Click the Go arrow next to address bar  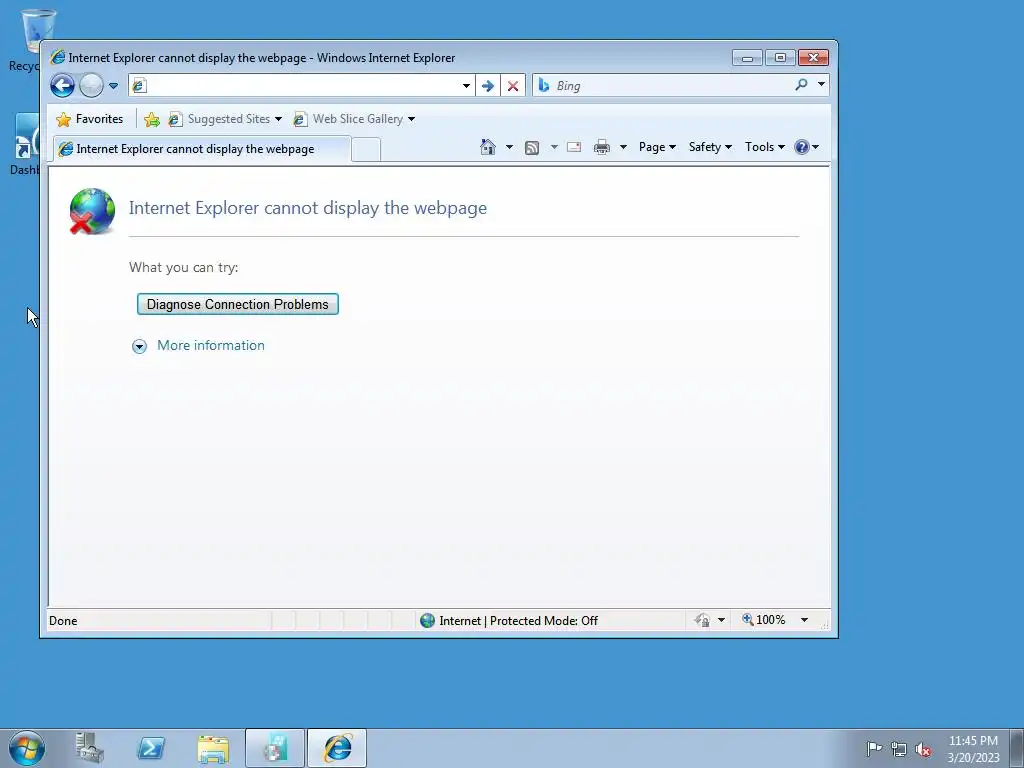pos(488,86)
